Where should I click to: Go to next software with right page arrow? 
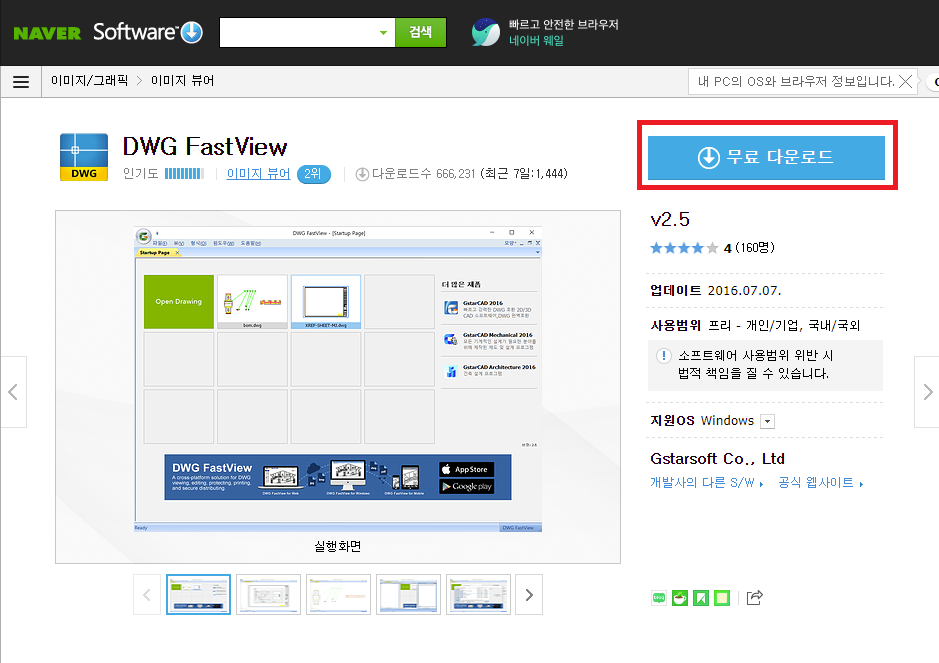pyautogui.click(x=927, y=392)
